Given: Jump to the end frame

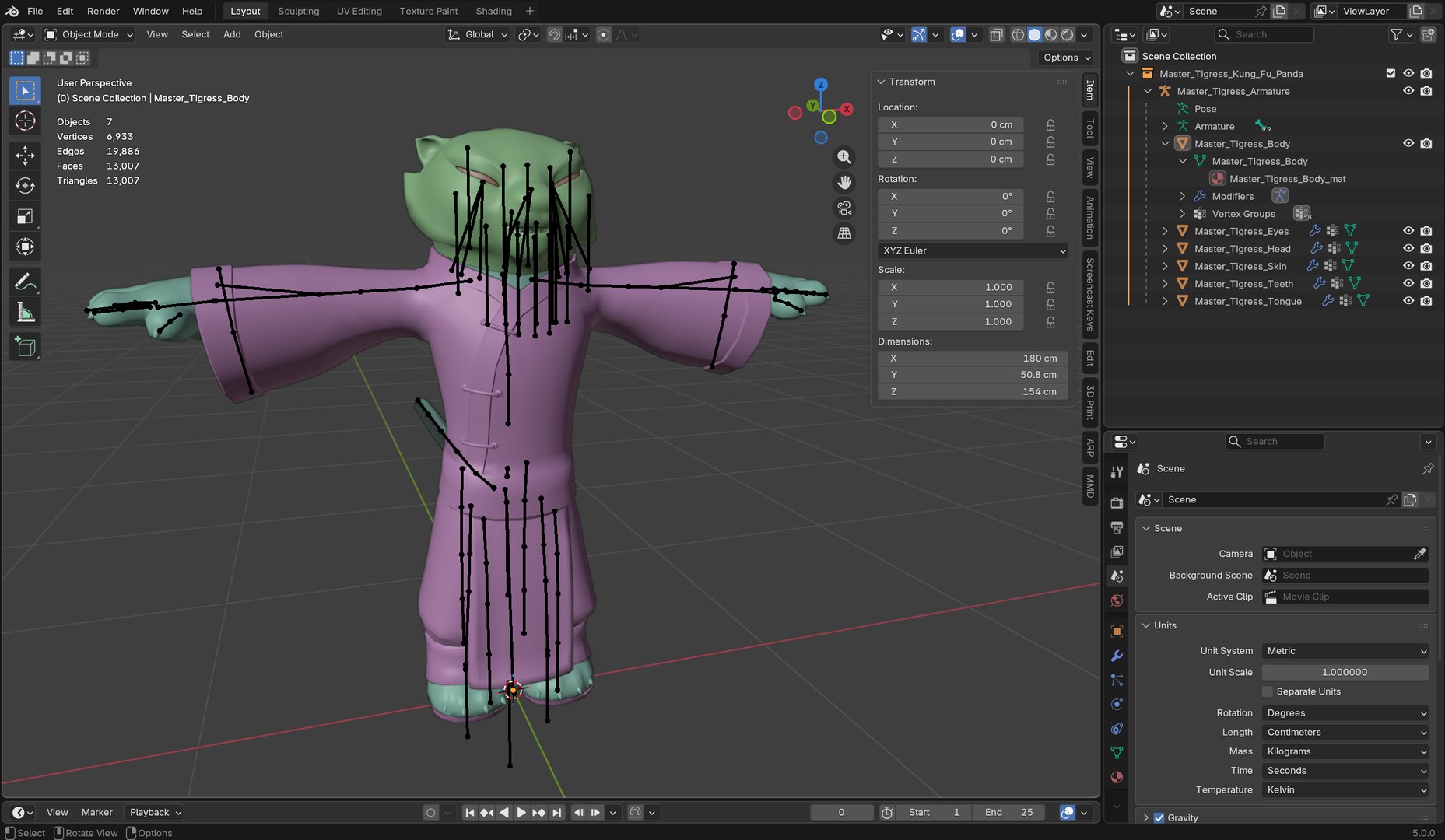Looking at the screenshot, I should [556, 812].
